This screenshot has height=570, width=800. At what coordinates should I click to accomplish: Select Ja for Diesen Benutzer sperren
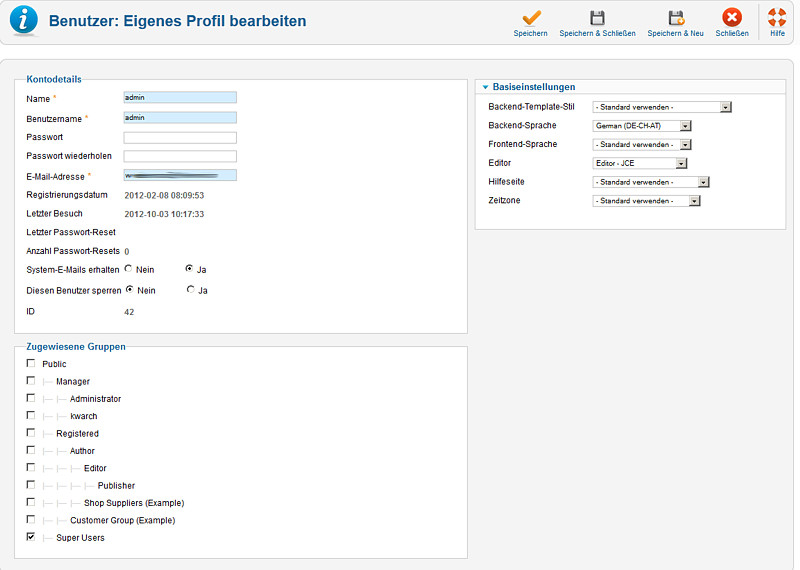click(190, 289)
